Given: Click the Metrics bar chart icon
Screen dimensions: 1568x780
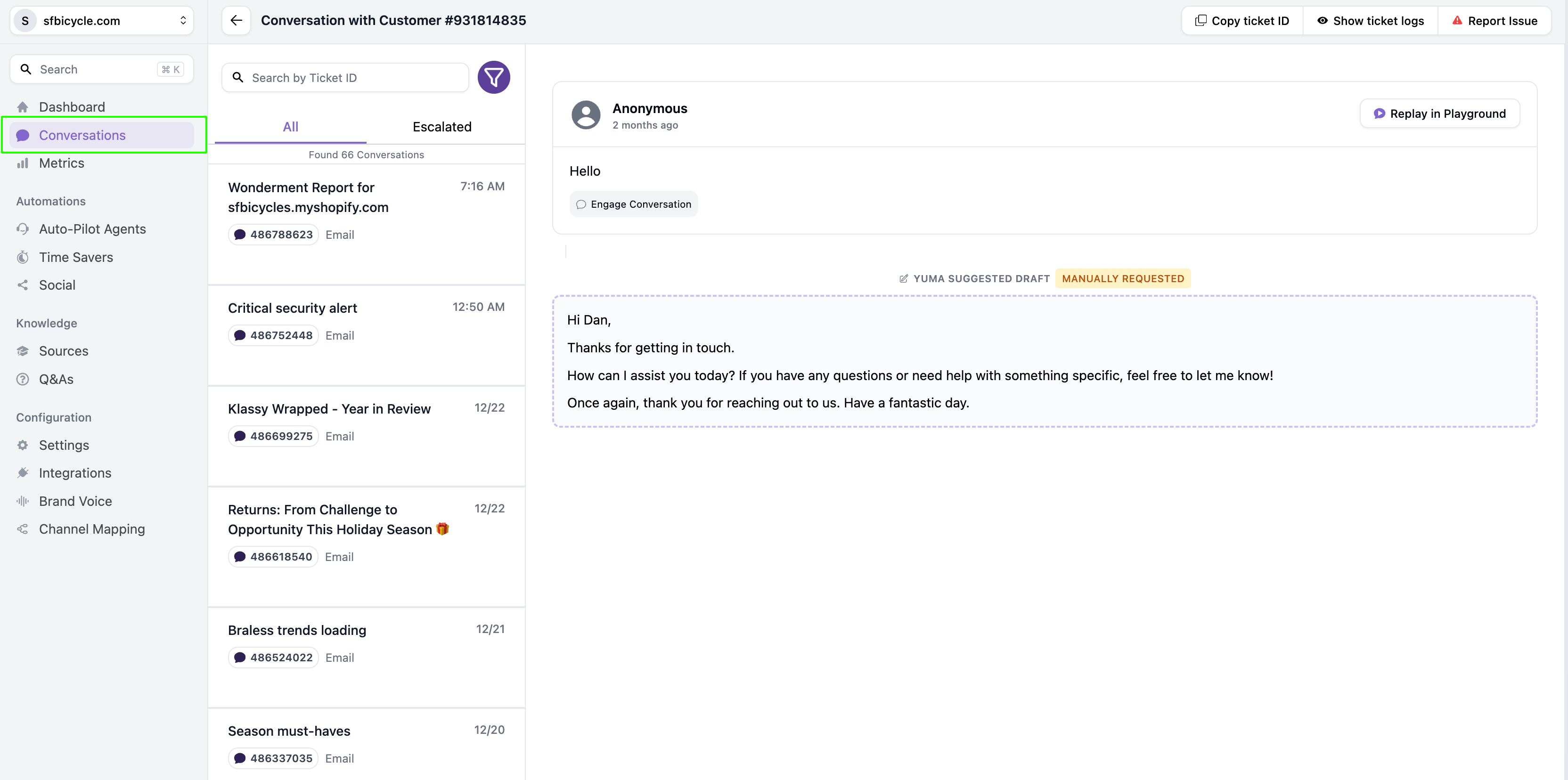Looking at the screenshot, I should (x=23, y=163).
